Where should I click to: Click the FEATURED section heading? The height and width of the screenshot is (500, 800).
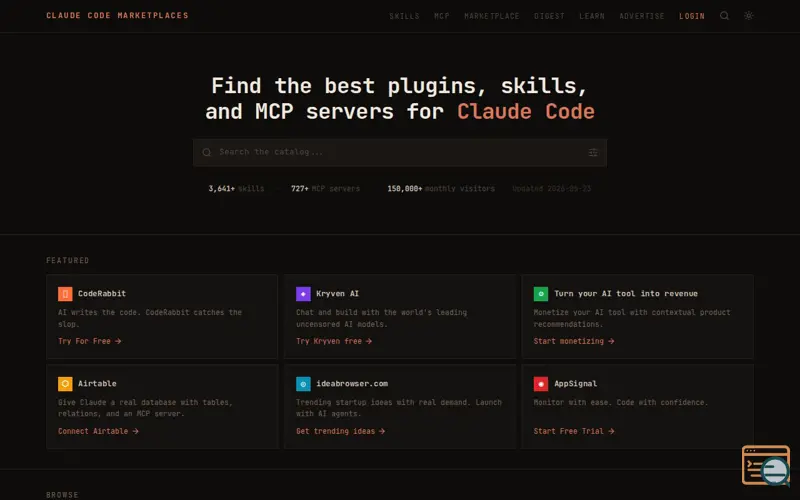(x=67, y=261)
